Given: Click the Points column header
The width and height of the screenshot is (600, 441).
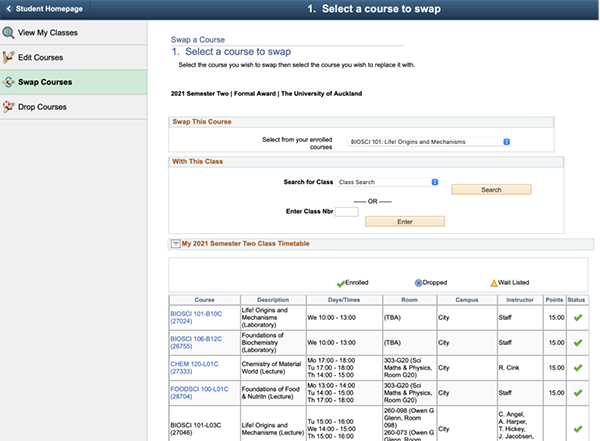Looking at the screenshot, I should coord(554,300).
